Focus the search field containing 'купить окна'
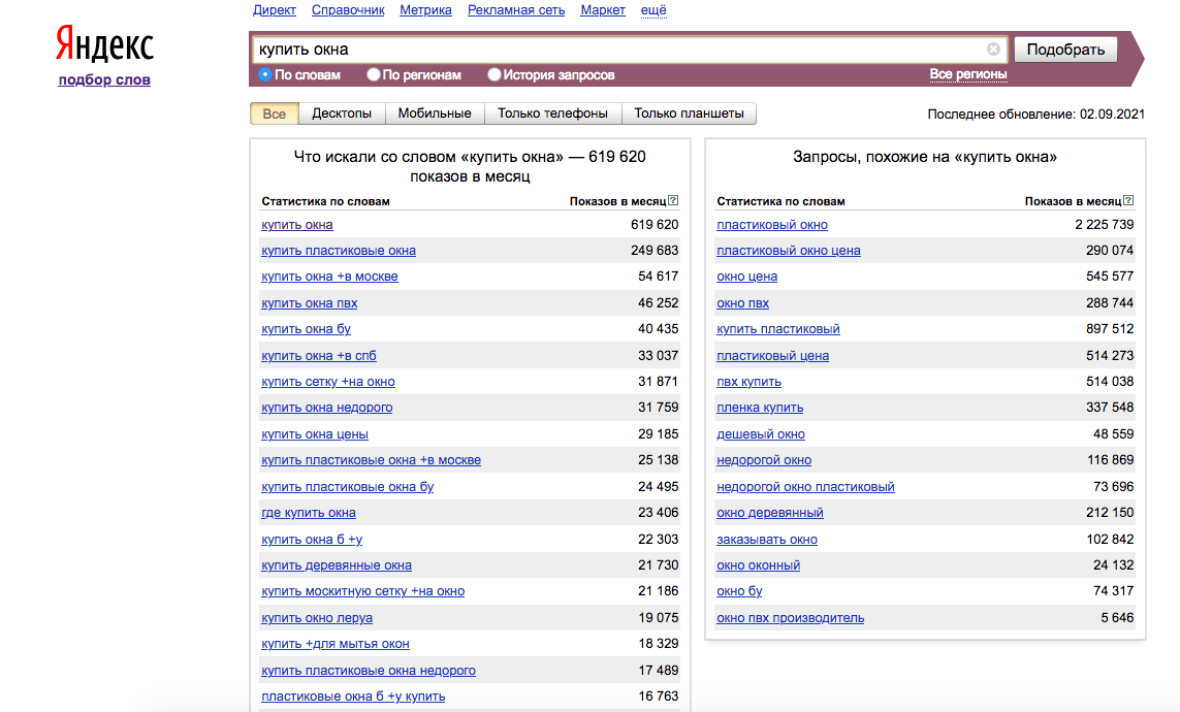 [x=629, y=50]
